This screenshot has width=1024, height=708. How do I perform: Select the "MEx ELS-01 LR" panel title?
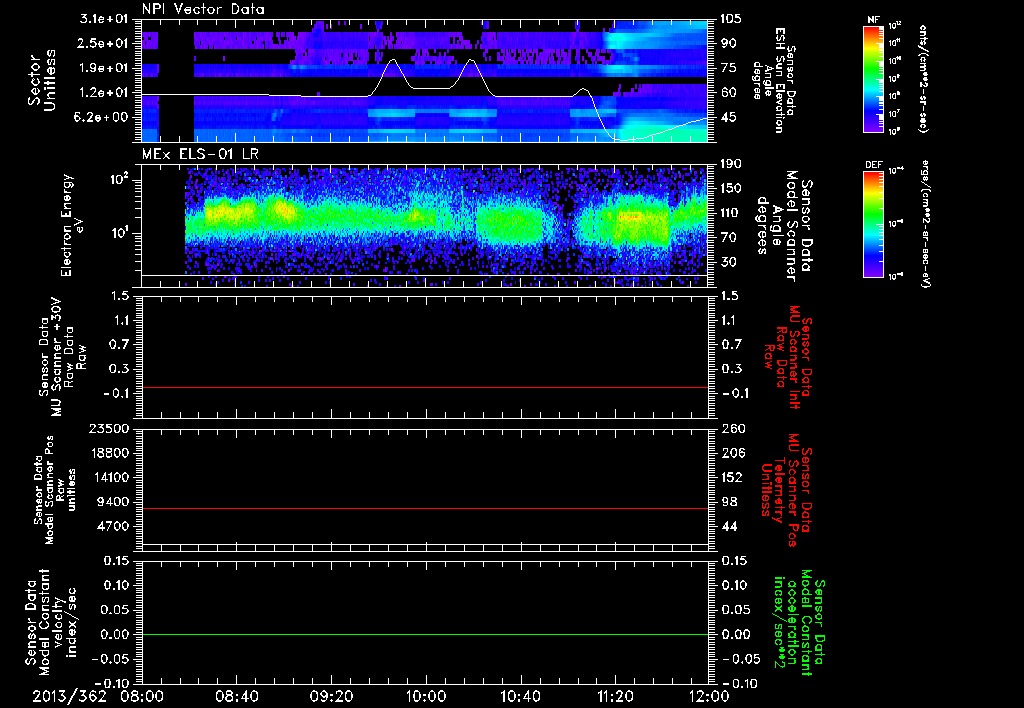[199, 154]
